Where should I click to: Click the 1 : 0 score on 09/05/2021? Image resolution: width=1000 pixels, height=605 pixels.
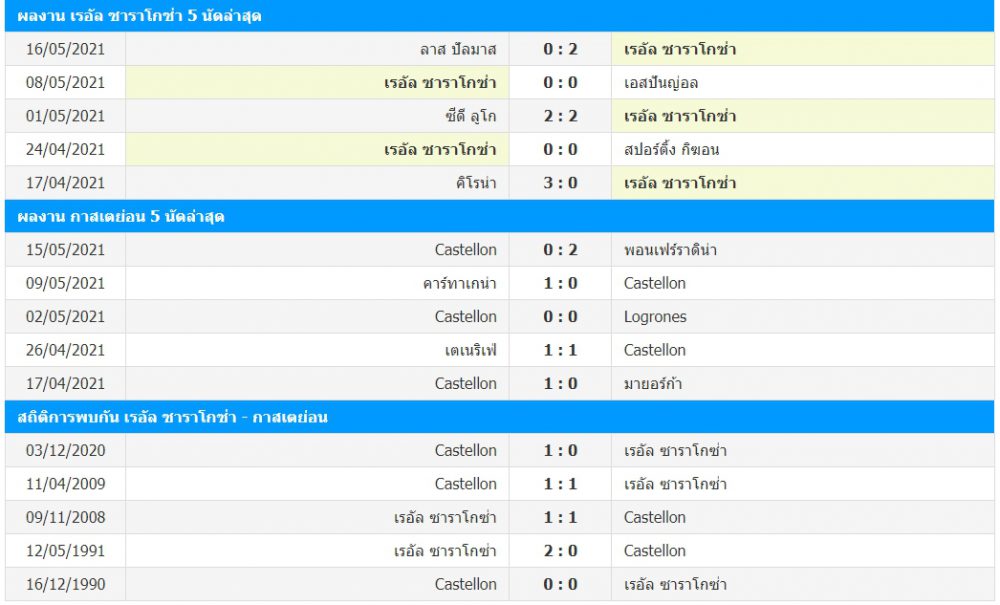[x=560, y=283]
